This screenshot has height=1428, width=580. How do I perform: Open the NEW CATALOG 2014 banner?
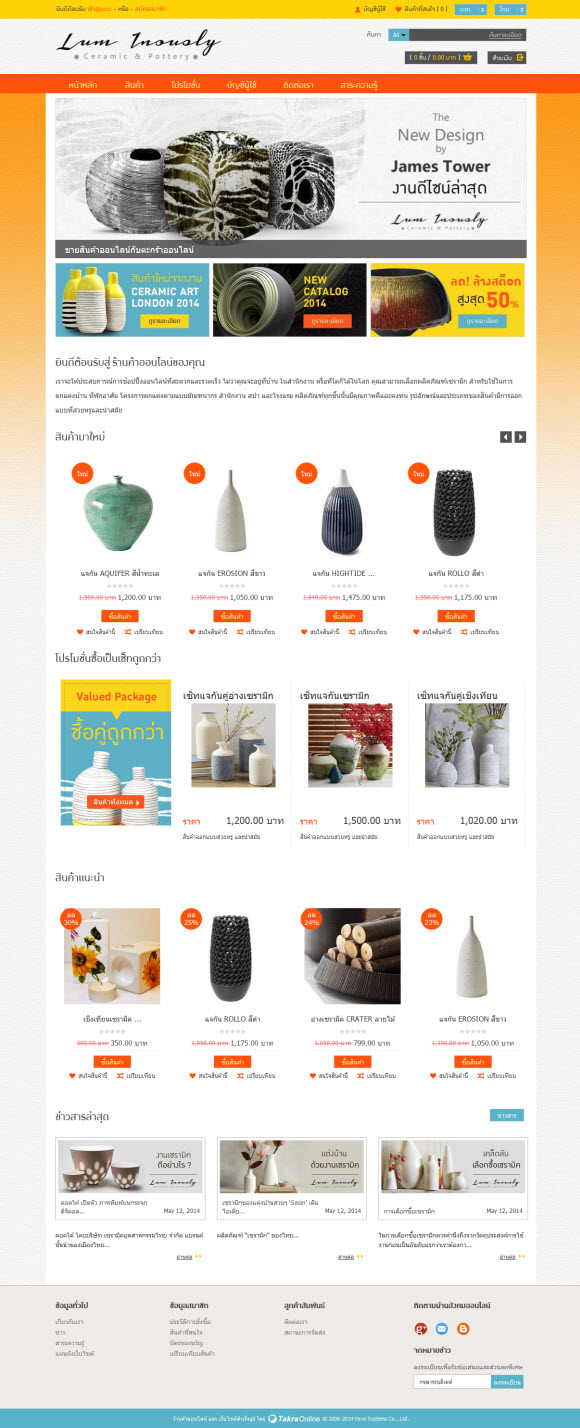point(289,300)
